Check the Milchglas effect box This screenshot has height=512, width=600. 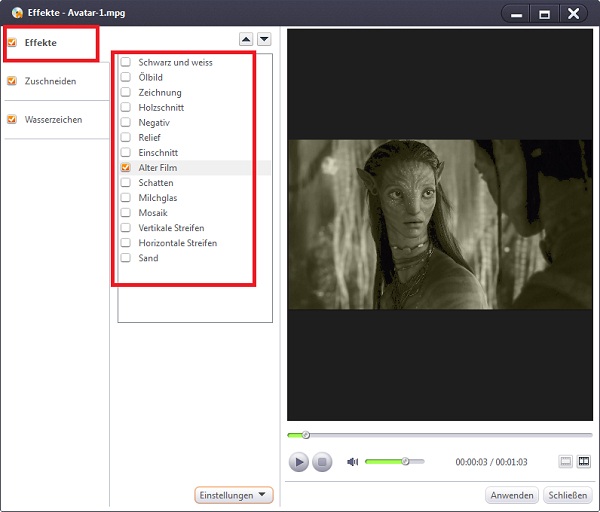(126, 197)
